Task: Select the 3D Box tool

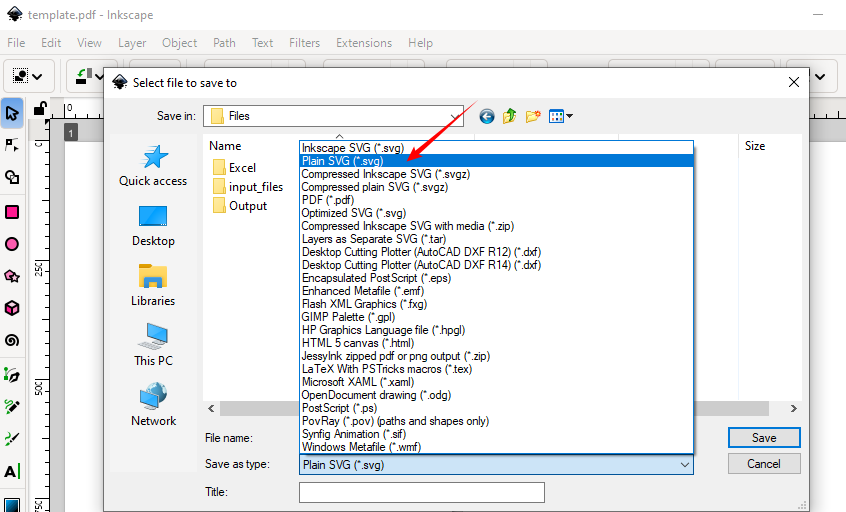Action: click(12, 308)
